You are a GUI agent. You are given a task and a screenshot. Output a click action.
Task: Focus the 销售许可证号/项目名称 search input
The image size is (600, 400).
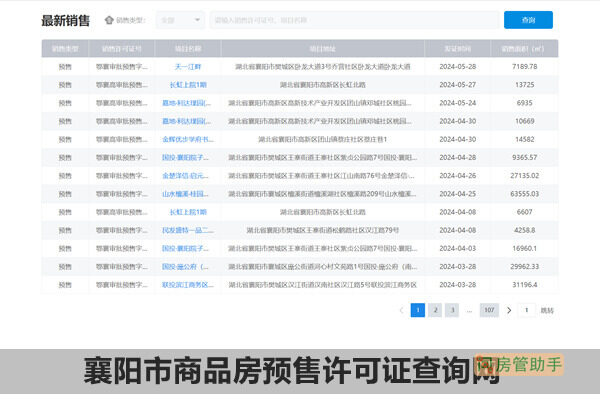pyautogui.click(x=354, y=20)
